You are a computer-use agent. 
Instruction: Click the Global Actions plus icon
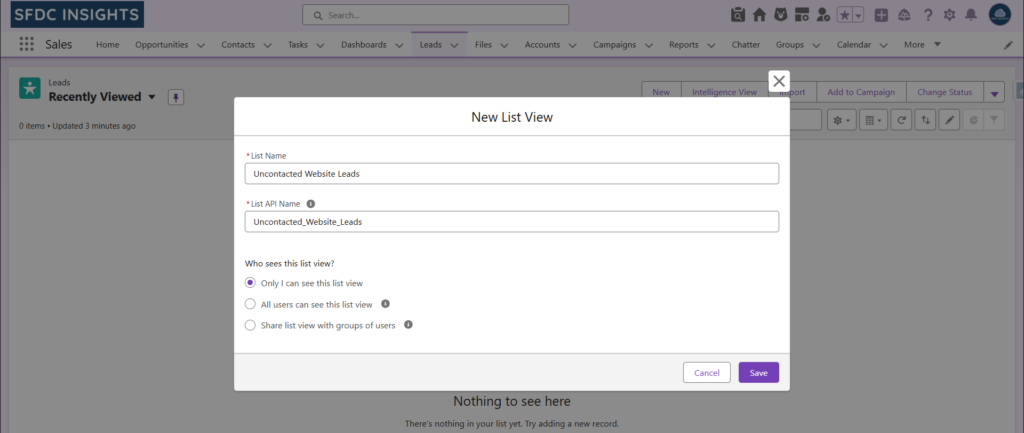(x=881, y=15)
